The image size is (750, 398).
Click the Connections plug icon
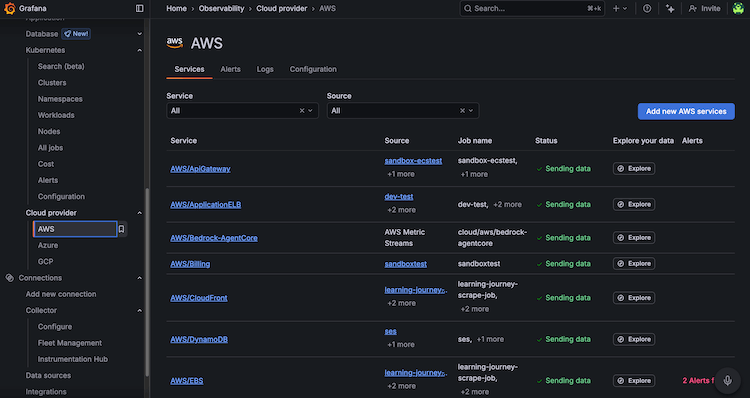[x=10, y=278]
